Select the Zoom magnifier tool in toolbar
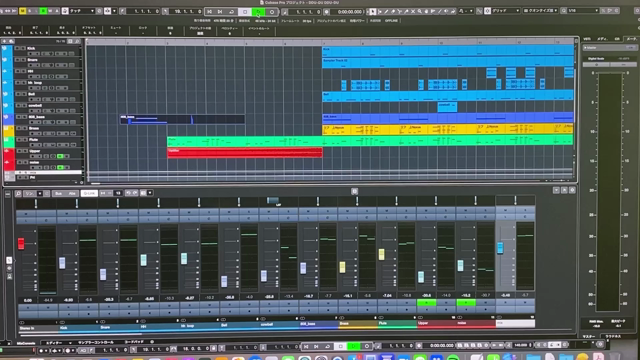This screenshot has height=360, width=640. (x=420, y=11)
